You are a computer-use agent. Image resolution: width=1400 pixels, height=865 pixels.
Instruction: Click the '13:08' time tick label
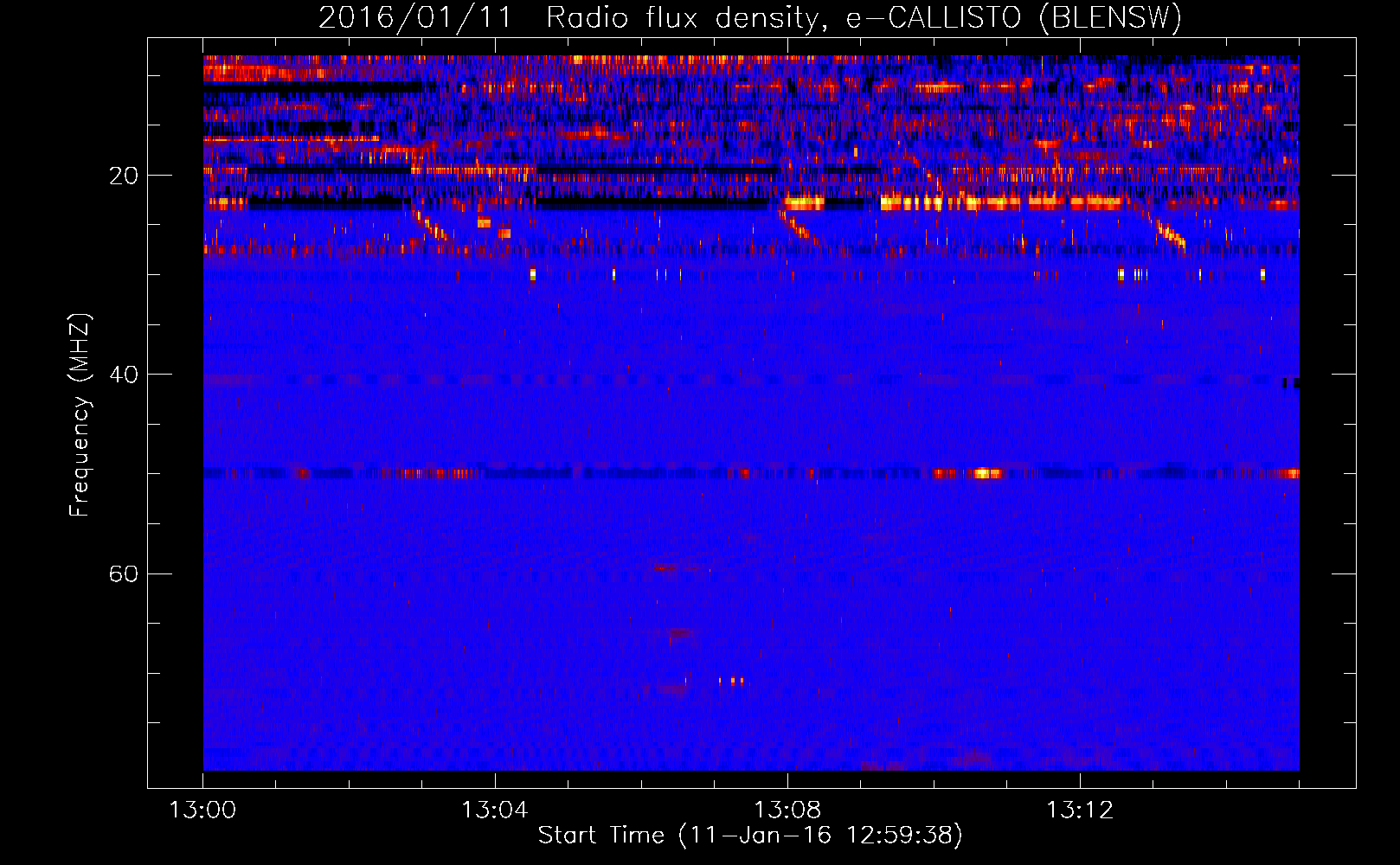pos(787,811)
